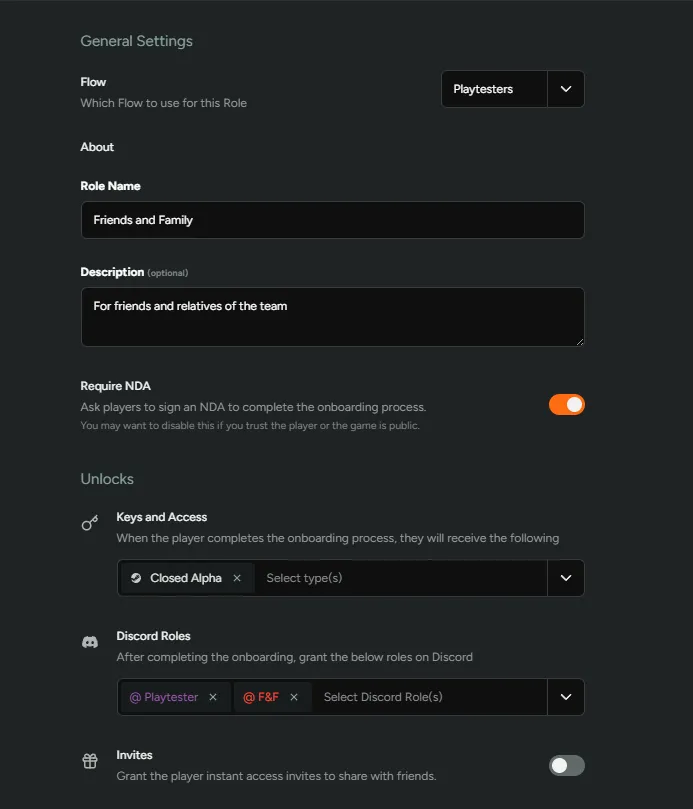Screen dimensions: 693x809
Task: Click the Role Name field containing Friends and Family
Action: (x=332, y=220)
